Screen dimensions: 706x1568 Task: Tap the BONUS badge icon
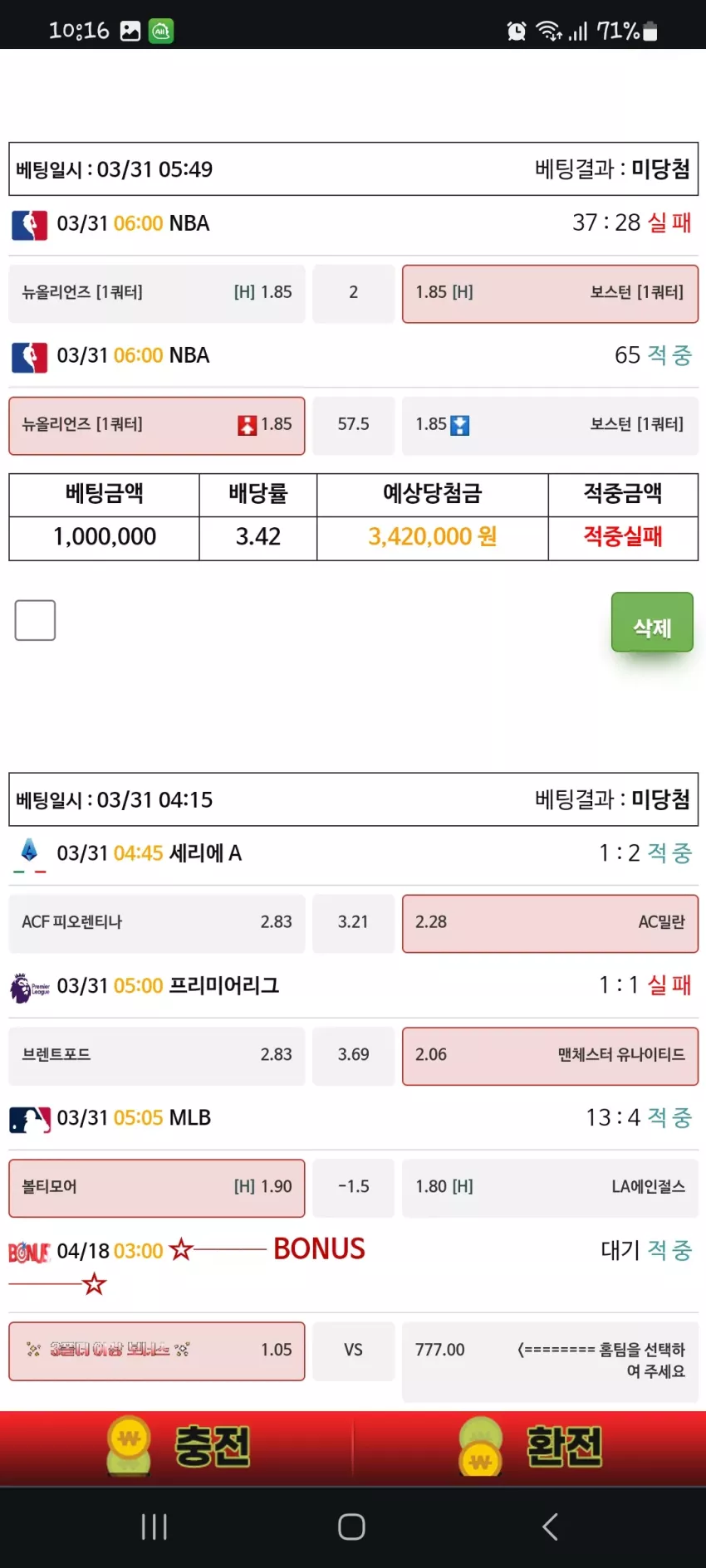30,1252
